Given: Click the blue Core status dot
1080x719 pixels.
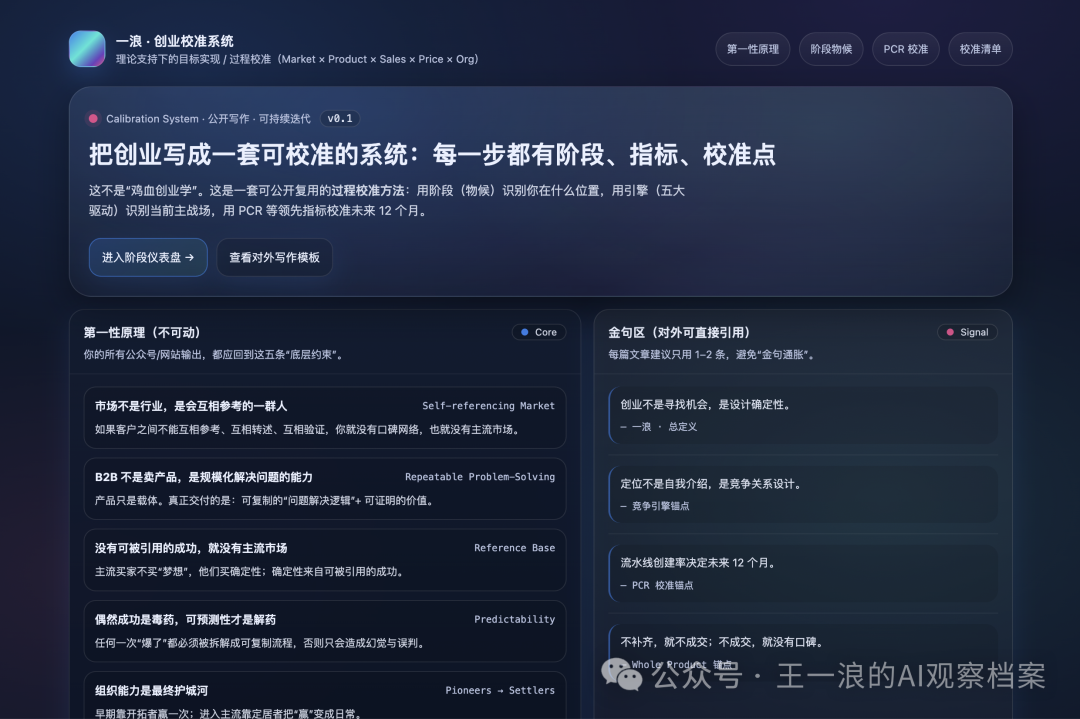Looking at the screenshot, I should [523, 332].
